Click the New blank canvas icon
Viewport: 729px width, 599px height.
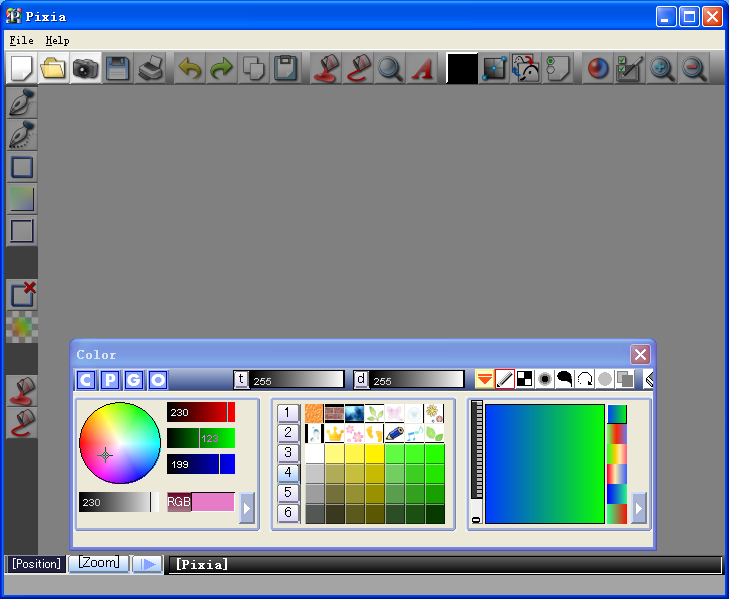pyautogui.click(x=21, y=68)
